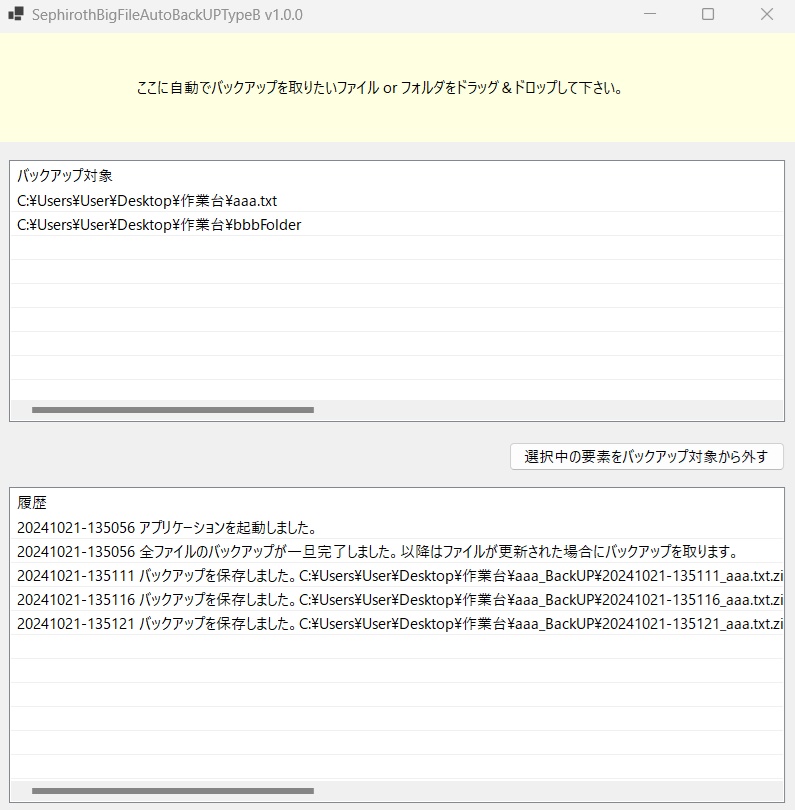Maximize the SephirothBigFileAutoBackUP window

click(x=708, y=14)
